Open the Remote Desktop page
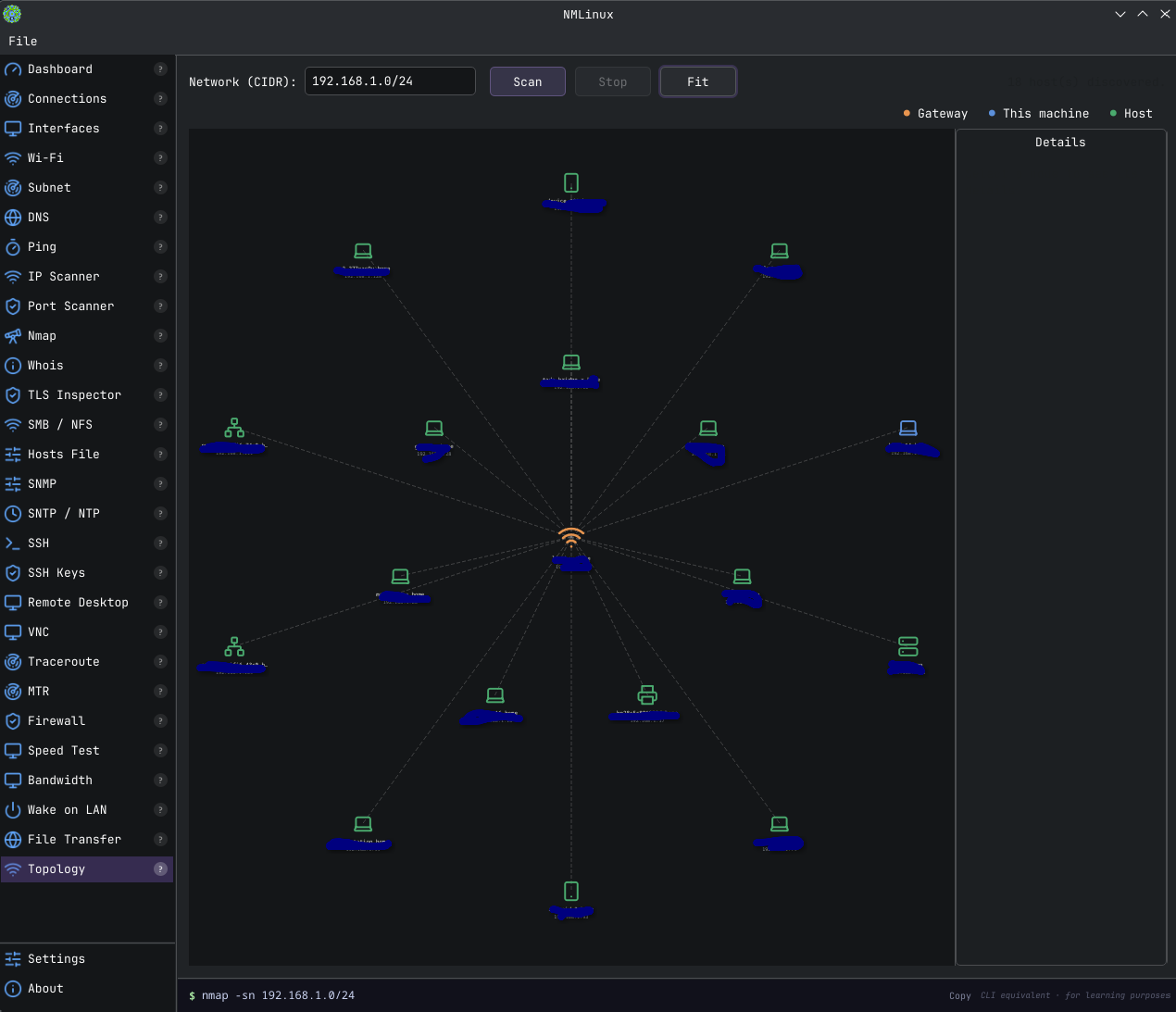Screen dimensions: 1176x1012 [x=87, y=603]
